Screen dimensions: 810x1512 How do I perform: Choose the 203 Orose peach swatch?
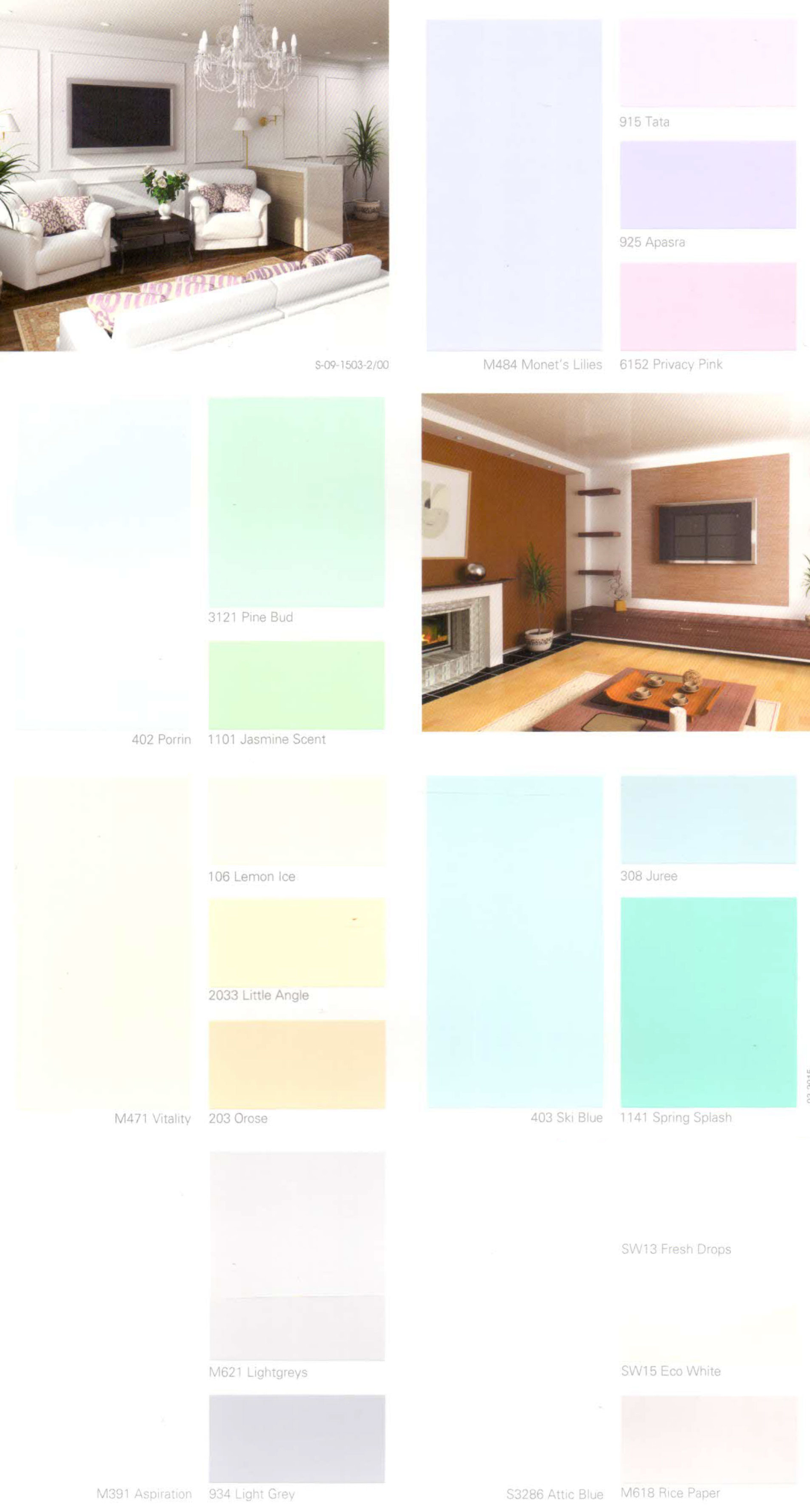[x=296, y=1064]
